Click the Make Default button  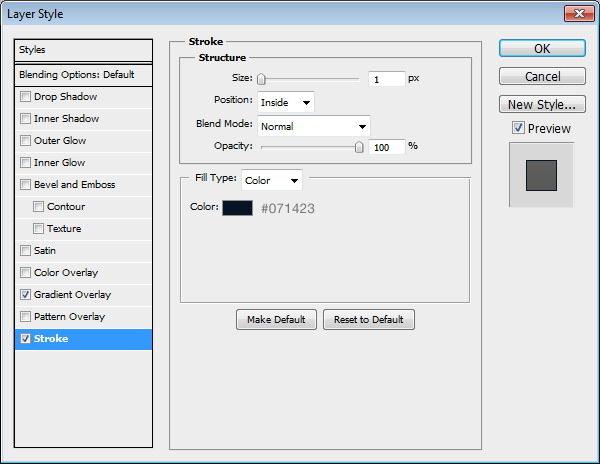(x=276, y=319)
